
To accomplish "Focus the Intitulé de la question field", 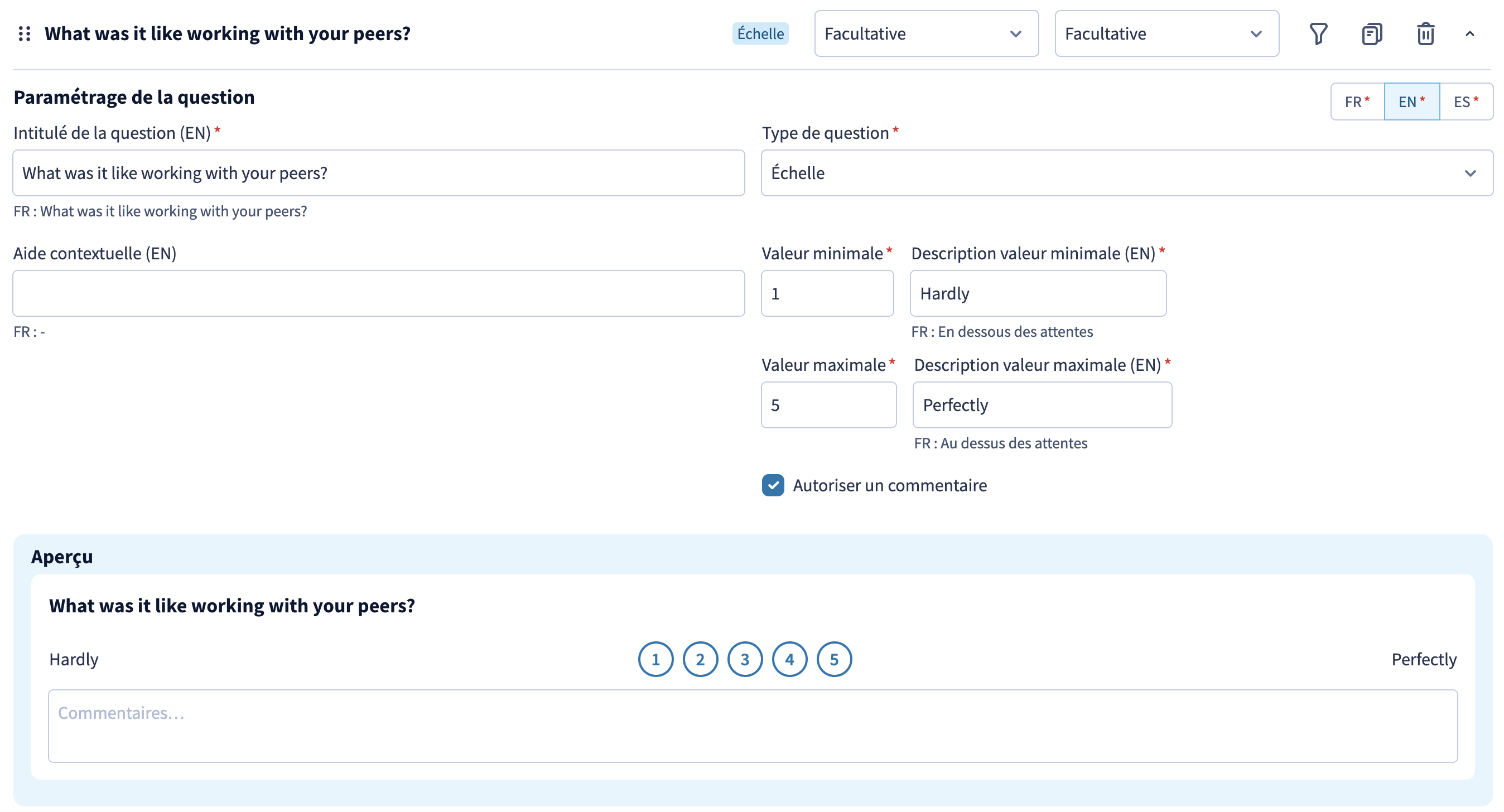I will pyautogui.click(x=379, y=173).
